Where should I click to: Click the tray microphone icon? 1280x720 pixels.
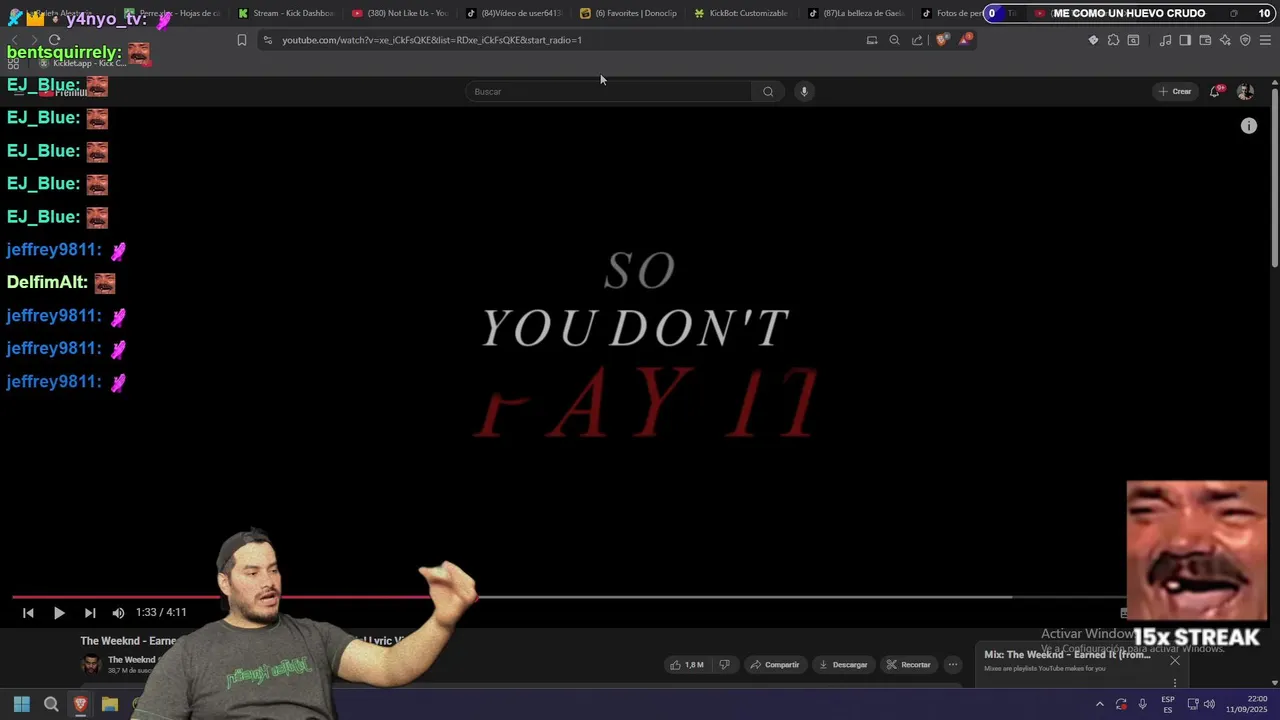pos(1142,704)
